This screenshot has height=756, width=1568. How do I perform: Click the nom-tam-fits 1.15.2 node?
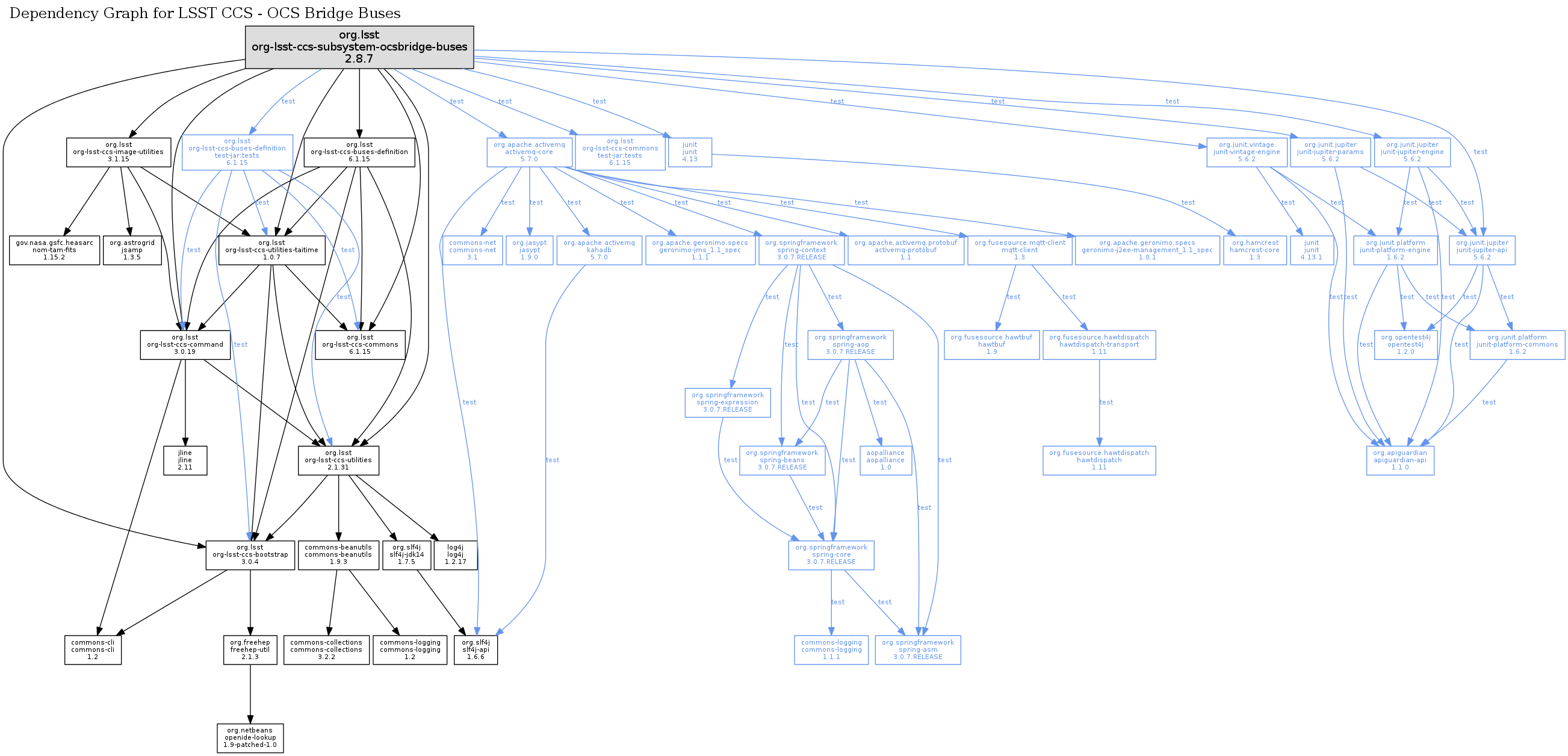coord(54,250)
